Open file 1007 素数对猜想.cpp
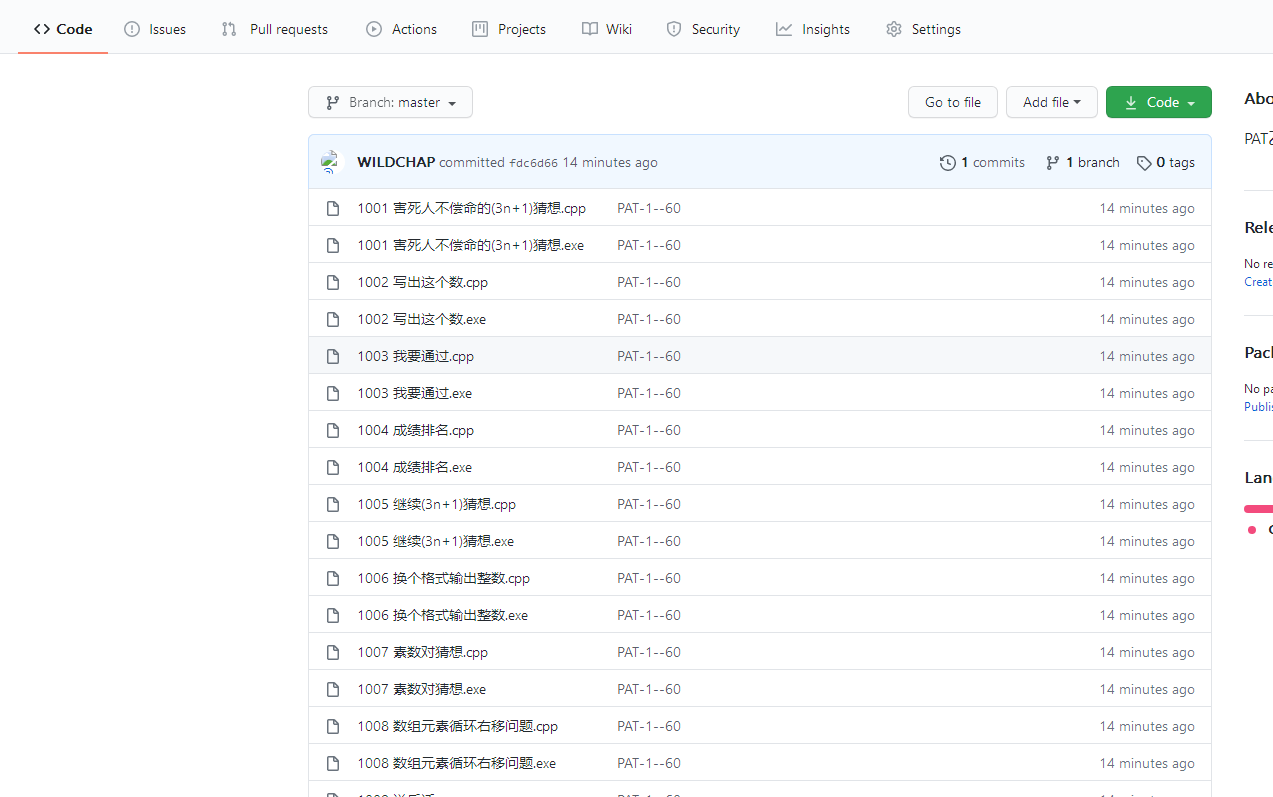Screen dimensions: 1273x797 pos(422,652)
